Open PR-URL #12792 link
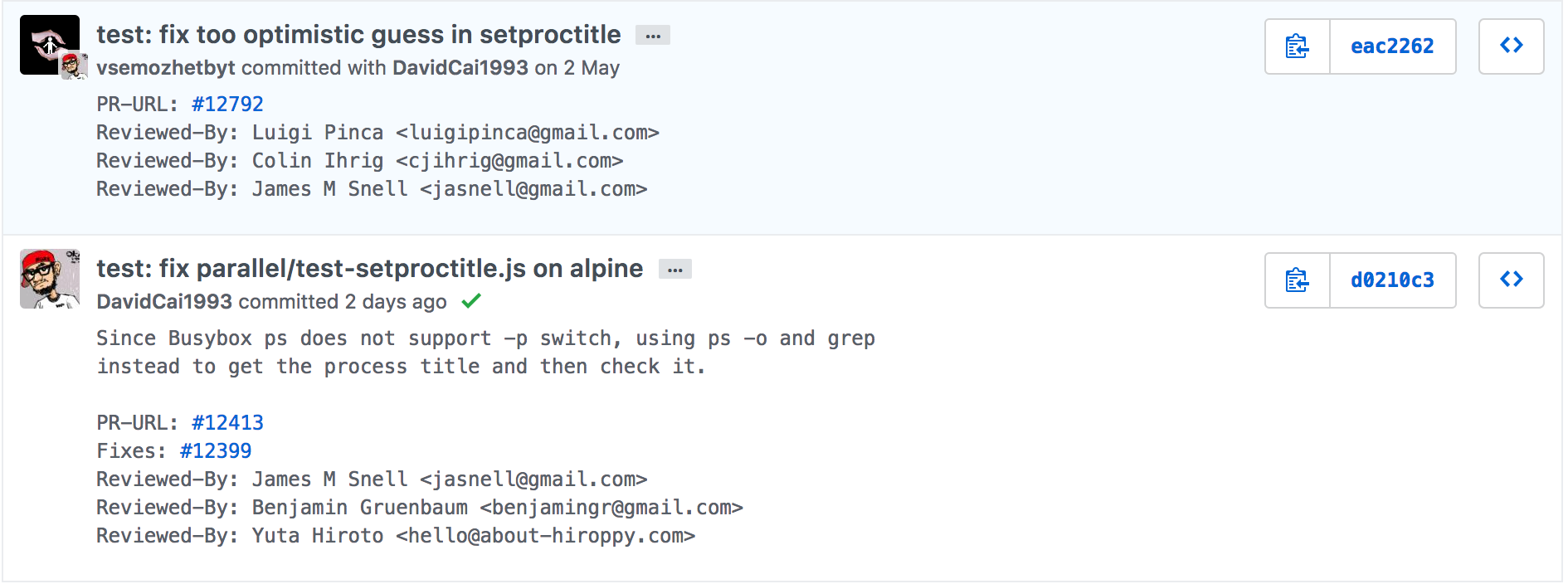Screen dimensions: 1568x584 point(227,105)
